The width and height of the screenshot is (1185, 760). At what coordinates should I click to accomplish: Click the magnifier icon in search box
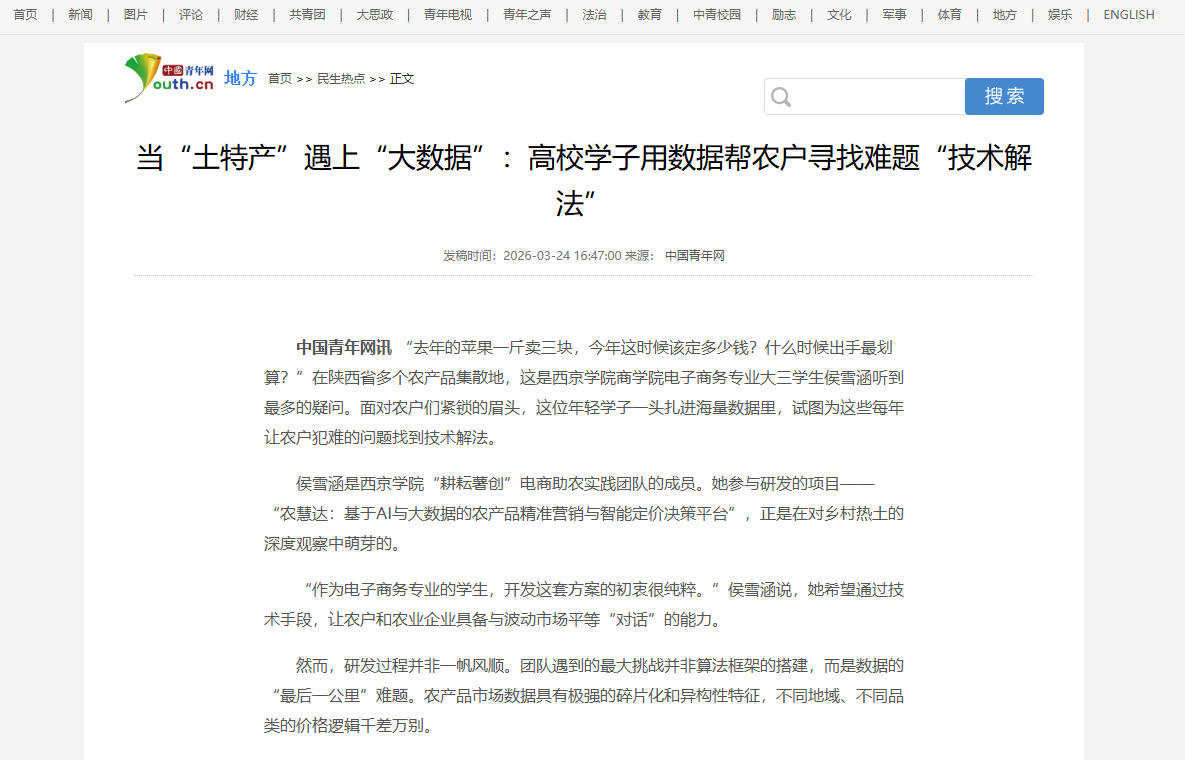point(782,97)
